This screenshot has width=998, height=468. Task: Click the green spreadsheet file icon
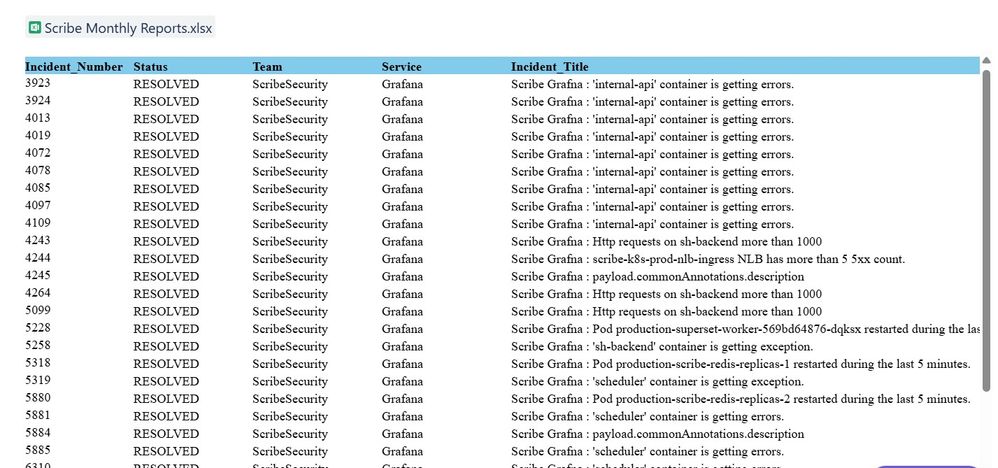[35, 27]
